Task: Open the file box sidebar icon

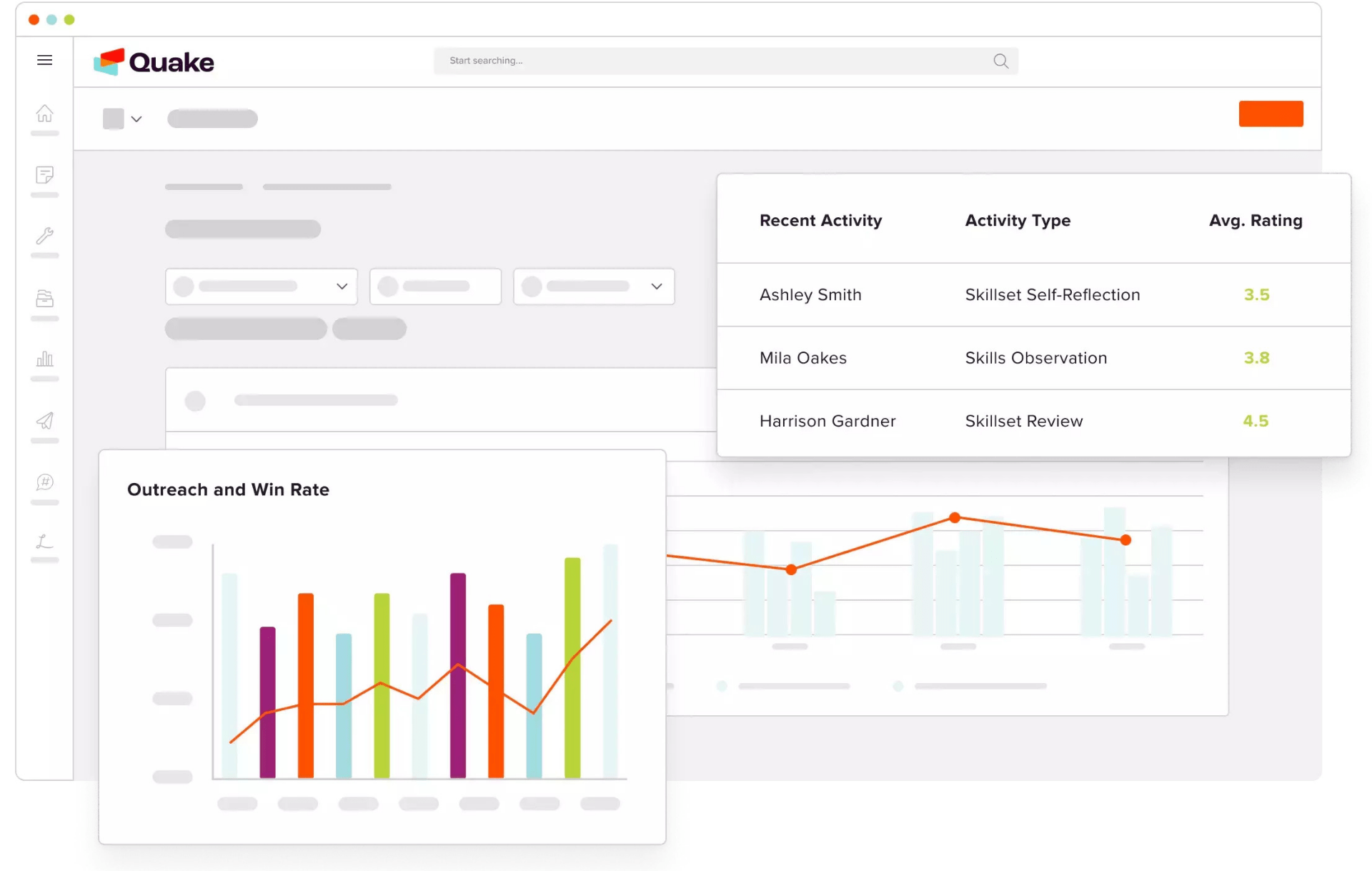Action: [44, 298]
